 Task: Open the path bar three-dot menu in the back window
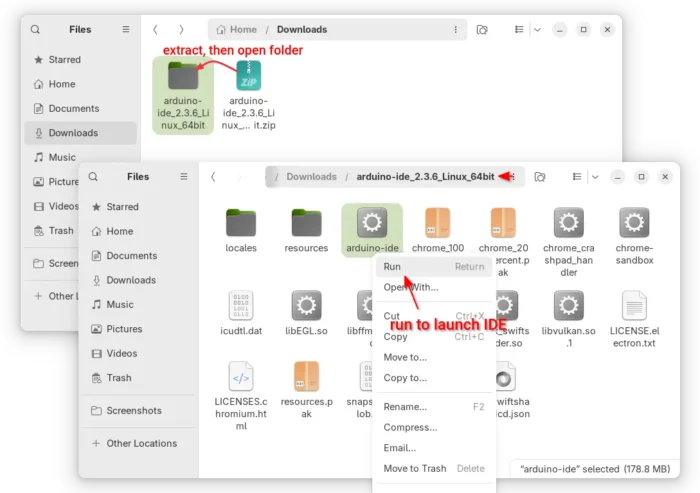455,29
